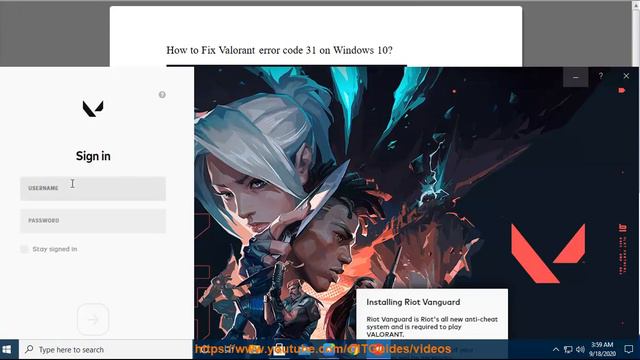
Task: Open the Action Center notifications icon
Action: pos(629,349)
